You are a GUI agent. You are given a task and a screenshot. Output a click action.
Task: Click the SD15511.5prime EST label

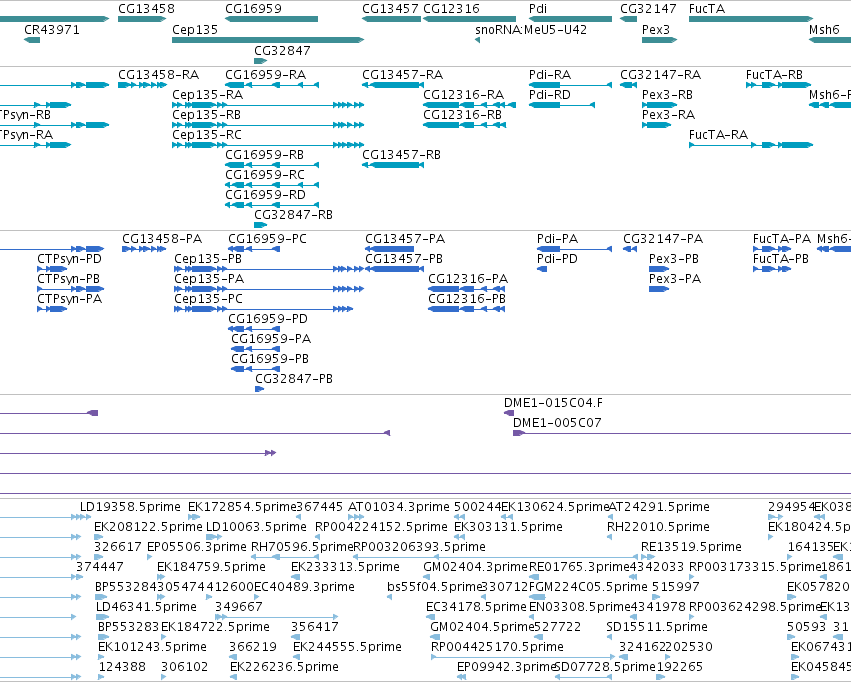click(657, 627)
